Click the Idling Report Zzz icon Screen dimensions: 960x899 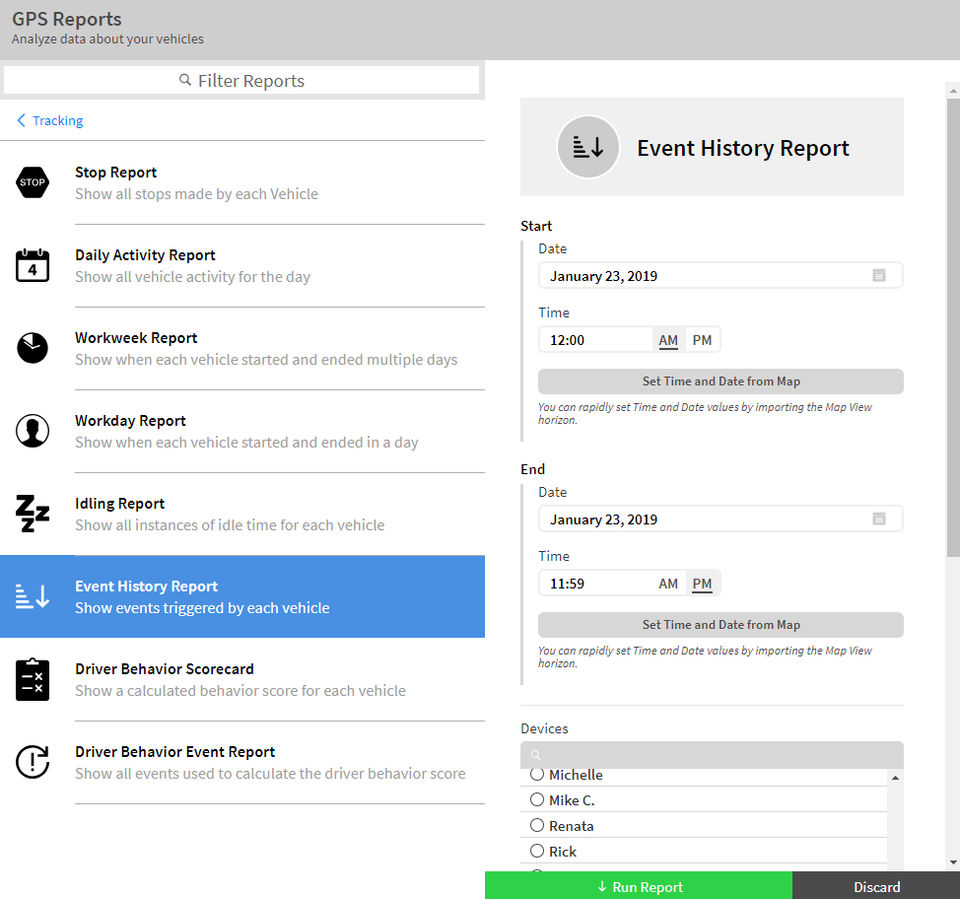click(x=32, y=513)
